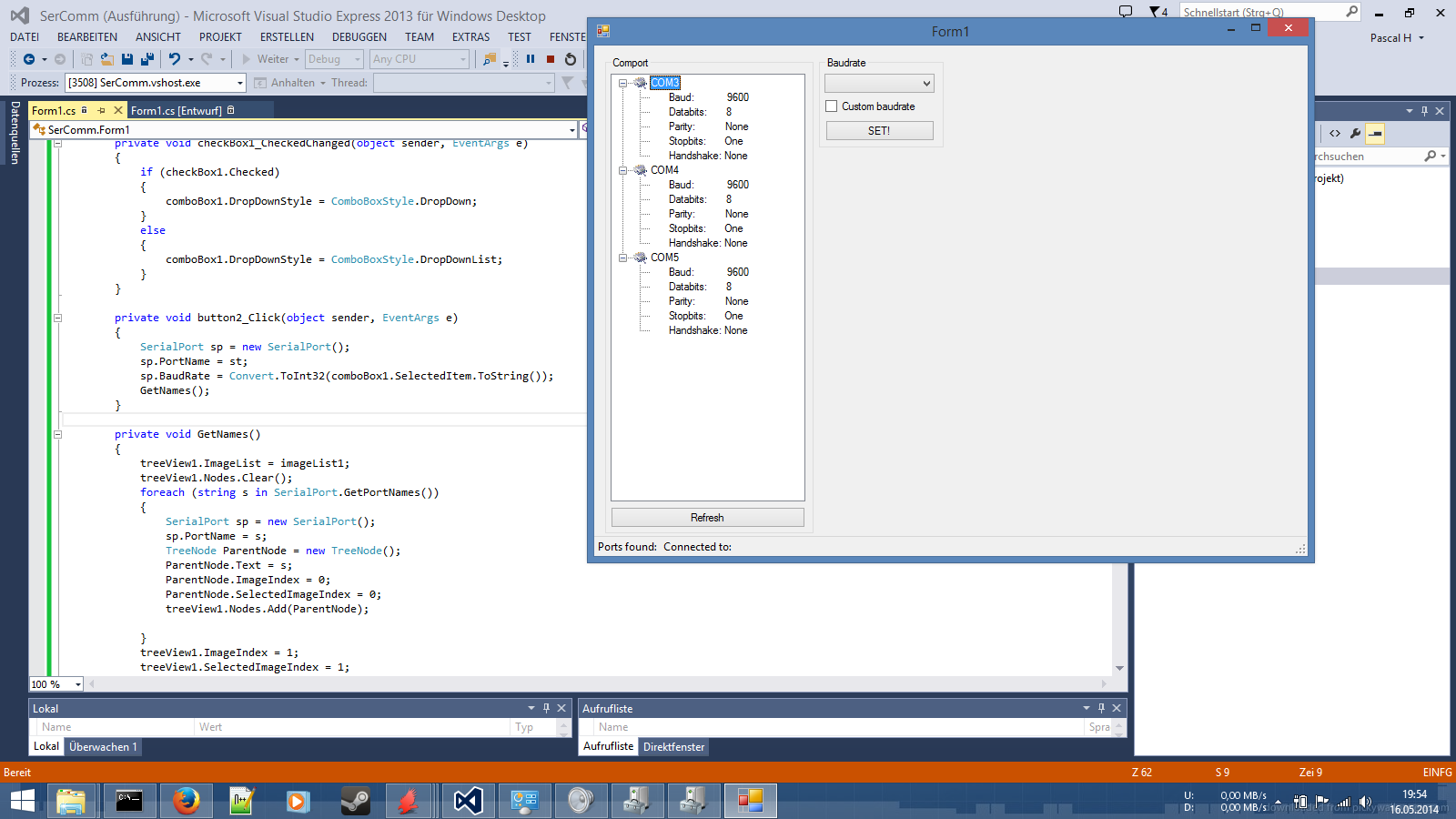Switch to the Form1.cs [Entwurf] tab
Image resolution: width=1456 pixels, height=819 pixels.
[x=177, y=111]
